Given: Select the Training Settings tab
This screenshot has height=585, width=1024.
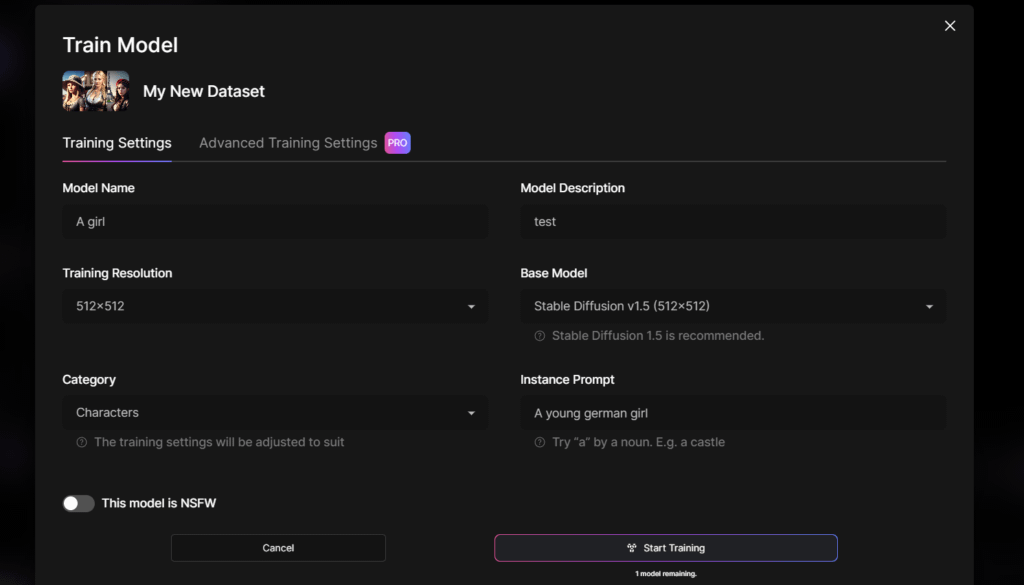Looking at the screenshot, I should [x=117, y=143].
